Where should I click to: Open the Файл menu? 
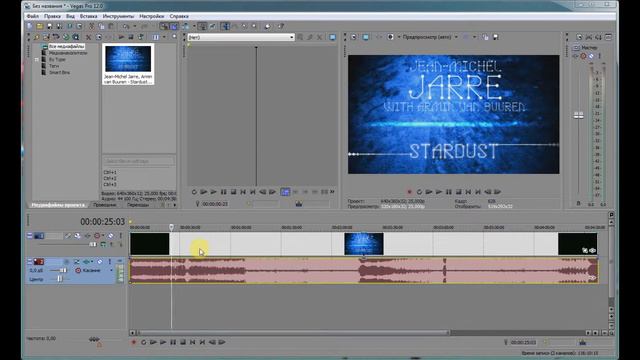[32, 16]
